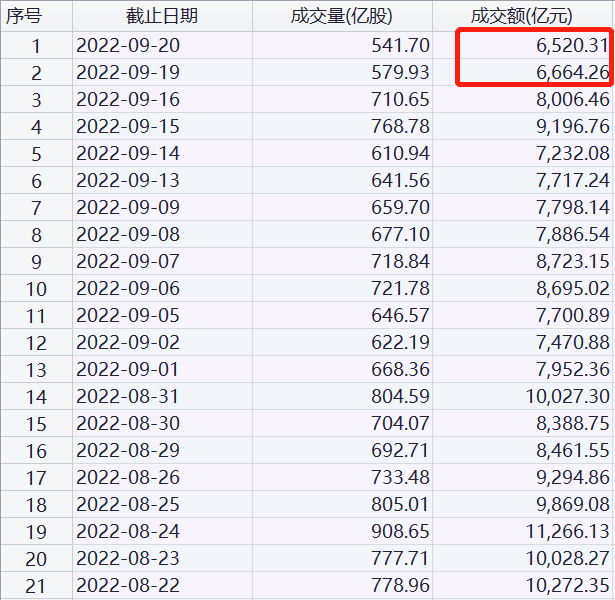This screenshot has width=615, height=600.
Task: Click volume value 579.93
Action: [x=400, y=72]
